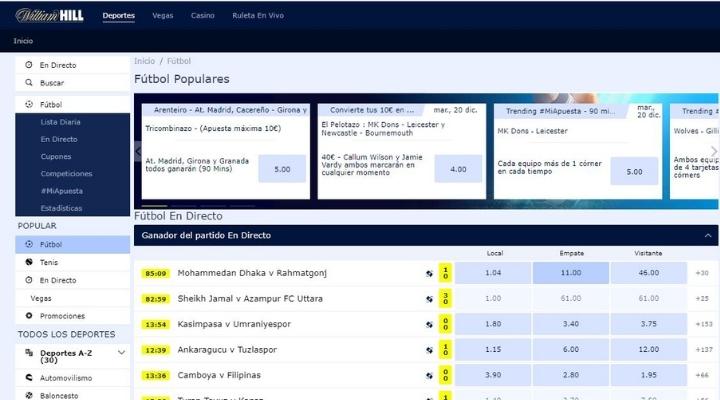
Task: Select 4.00 odds for Callum Wilson y Jamie Vardy
Action: point(458,169)
